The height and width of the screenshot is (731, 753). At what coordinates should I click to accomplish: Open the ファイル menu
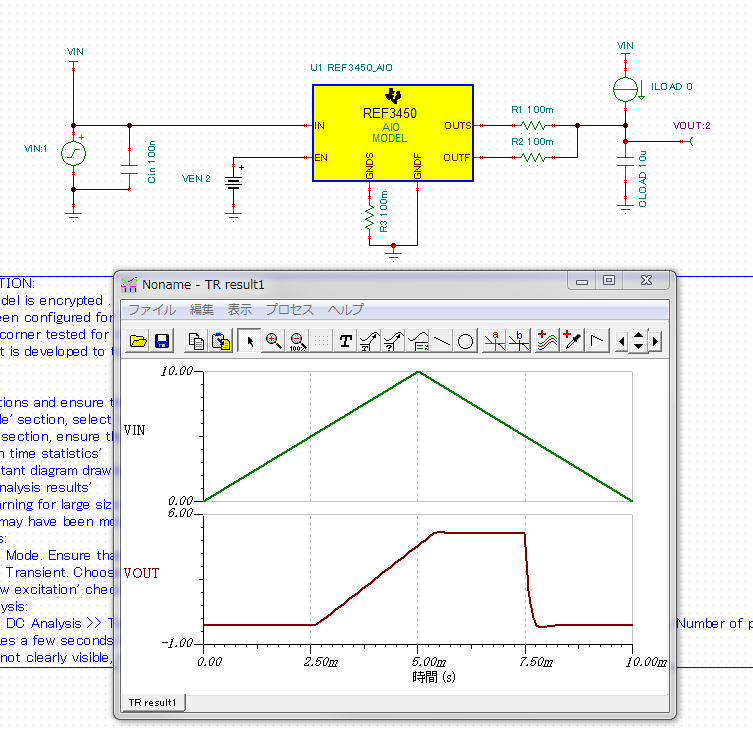tap(152, 310)
